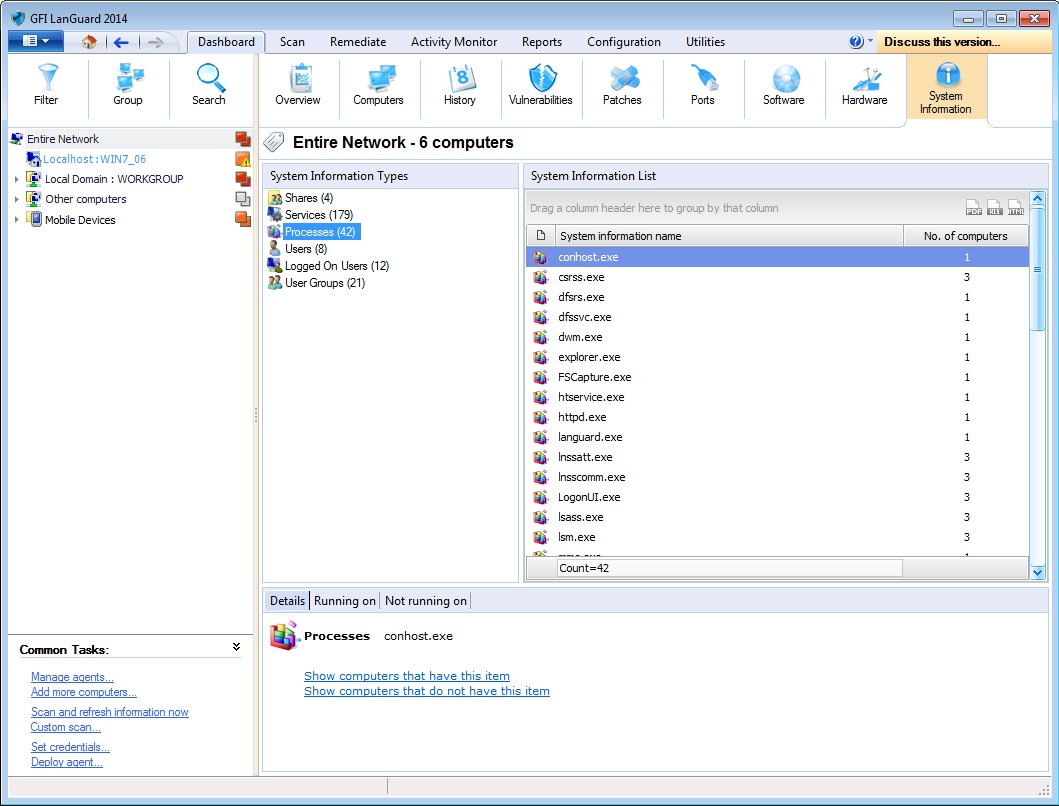This screenshot has height=806, width=1059.
Task: Select Entire Network in the tree
Action: [63, 139]
